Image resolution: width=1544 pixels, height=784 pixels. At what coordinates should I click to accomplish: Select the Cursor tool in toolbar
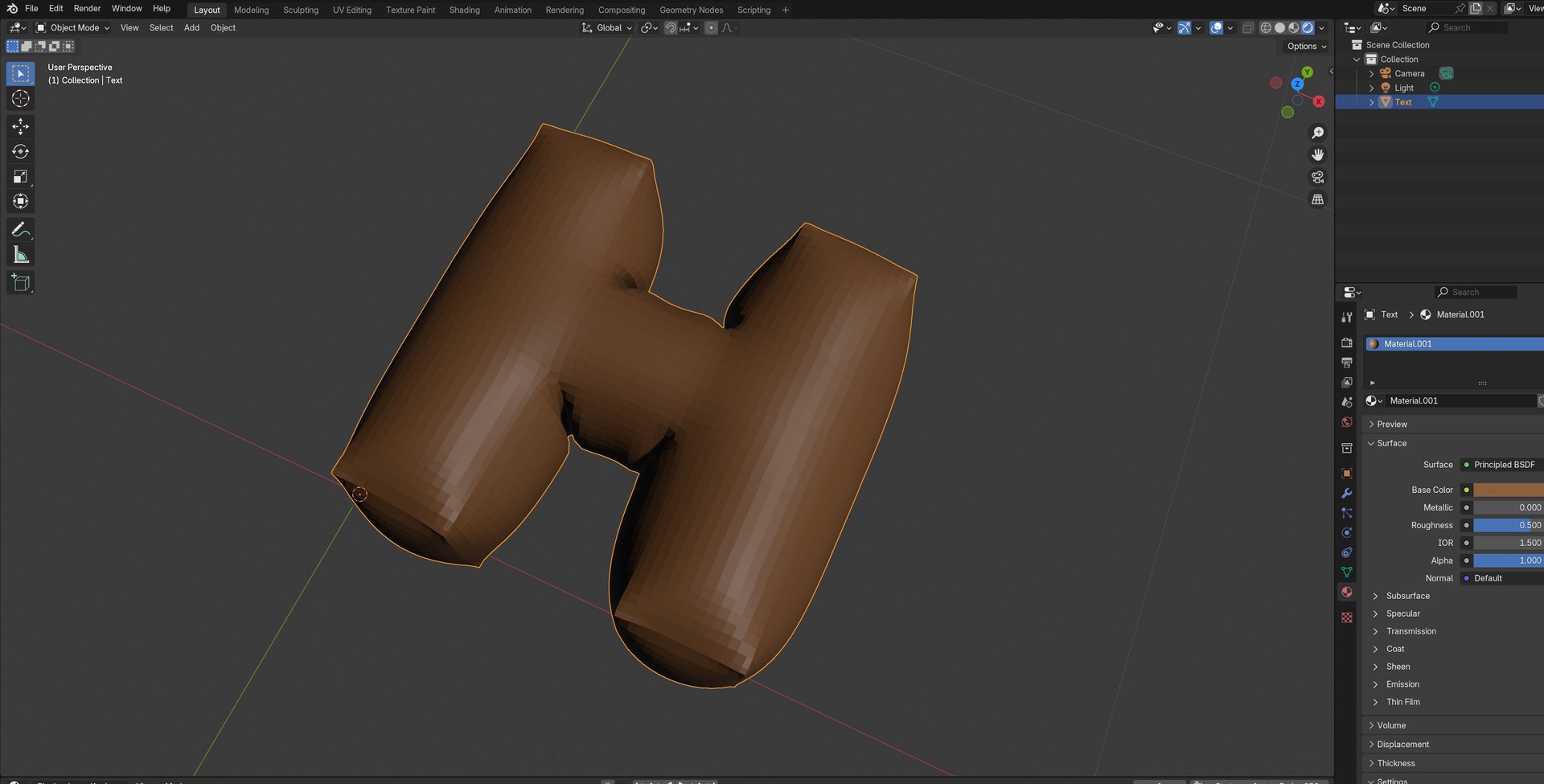pos(21,99)
